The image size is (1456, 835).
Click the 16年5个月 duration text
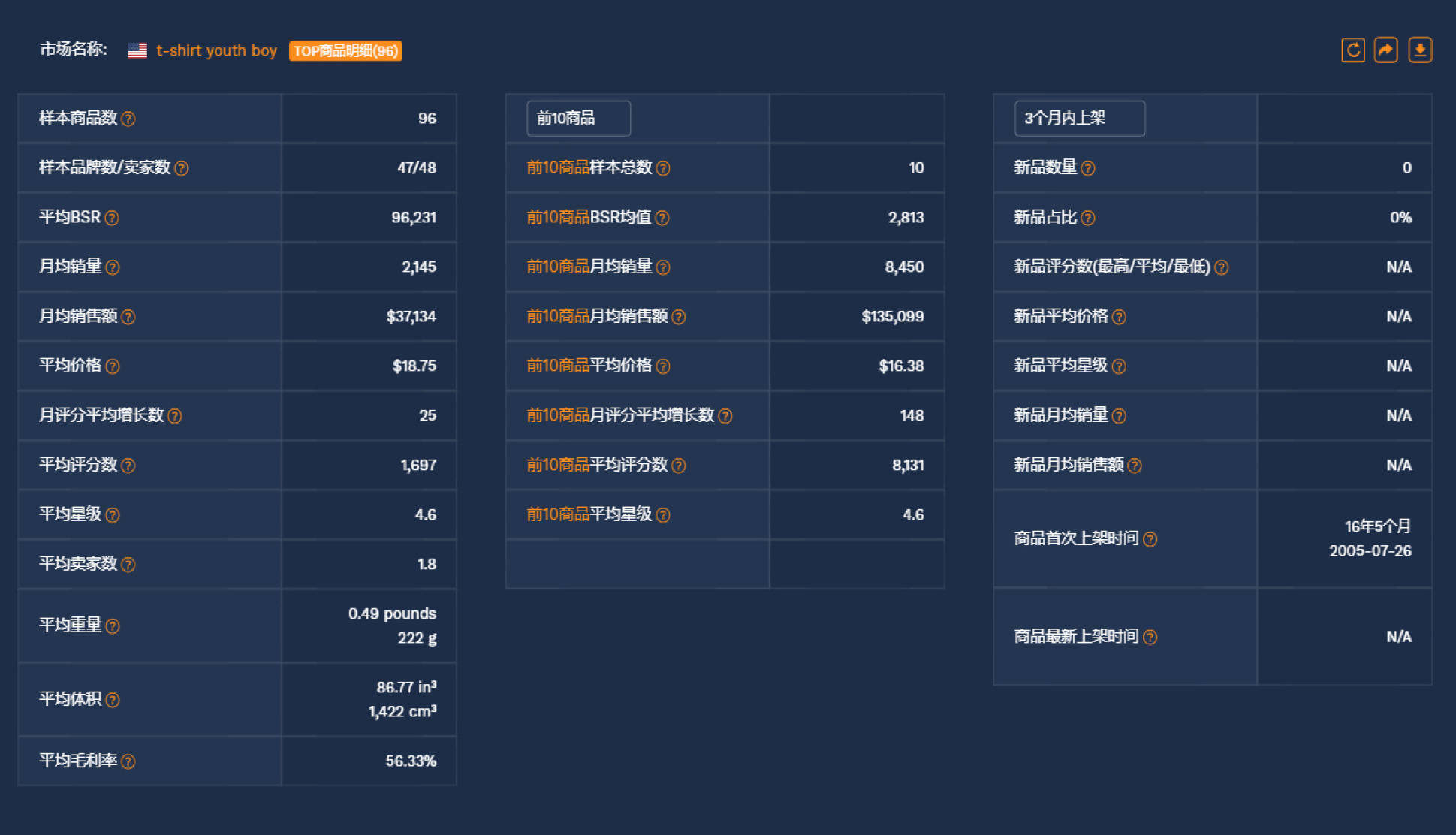point(1378,526)
